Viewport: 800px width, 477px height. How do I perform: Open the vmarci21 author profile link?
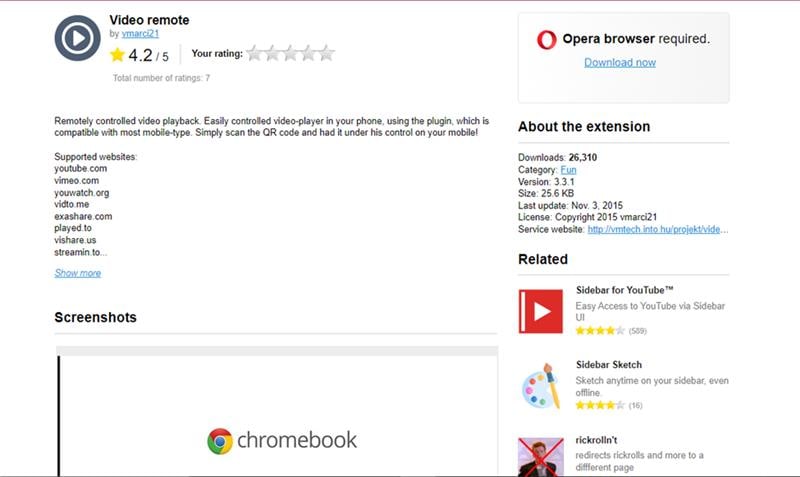tap(142, 33)
